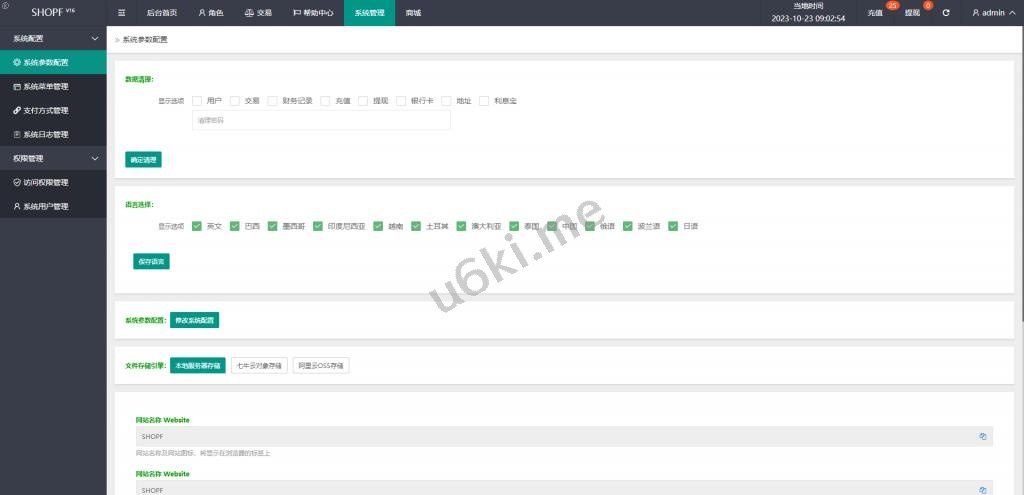Click into the 清理密码 input field

click(x=321, y=120)
